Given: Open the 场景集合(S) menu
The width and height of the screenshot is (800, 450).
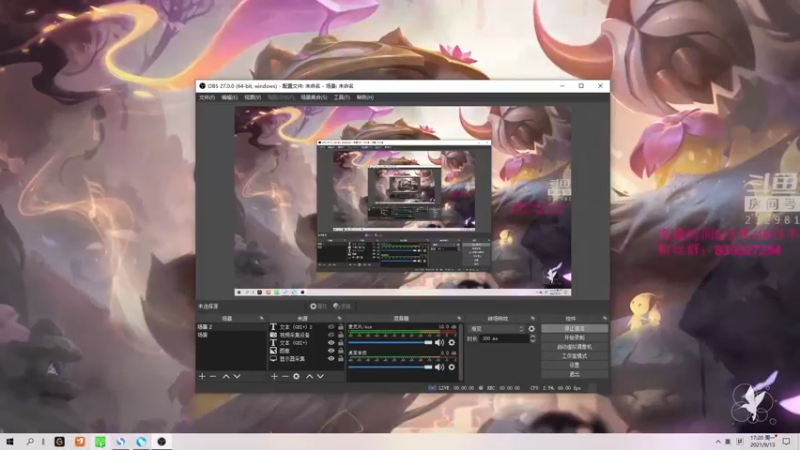Looking at the screenshot, I should (314, 97).
